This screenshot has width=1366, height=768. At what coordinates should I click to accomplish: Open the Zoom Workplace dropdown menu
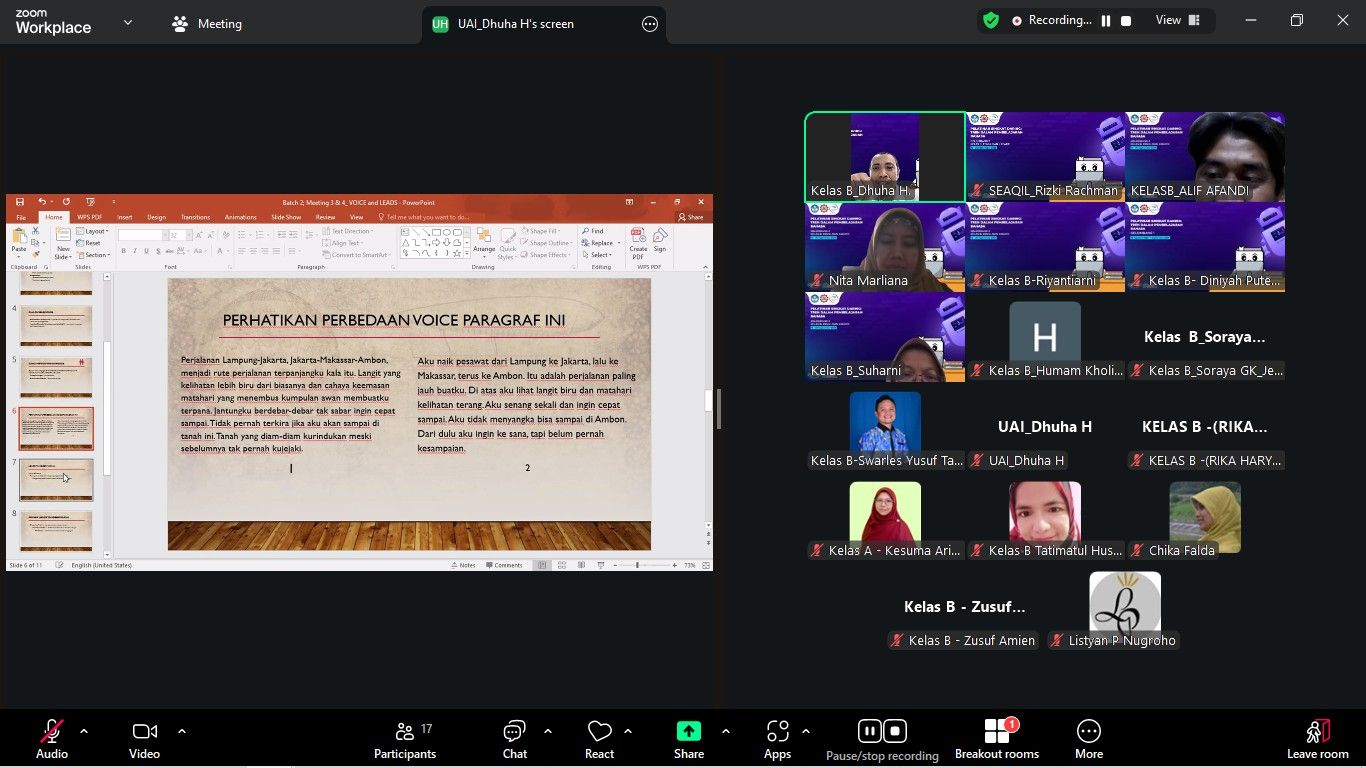(127, 22)
